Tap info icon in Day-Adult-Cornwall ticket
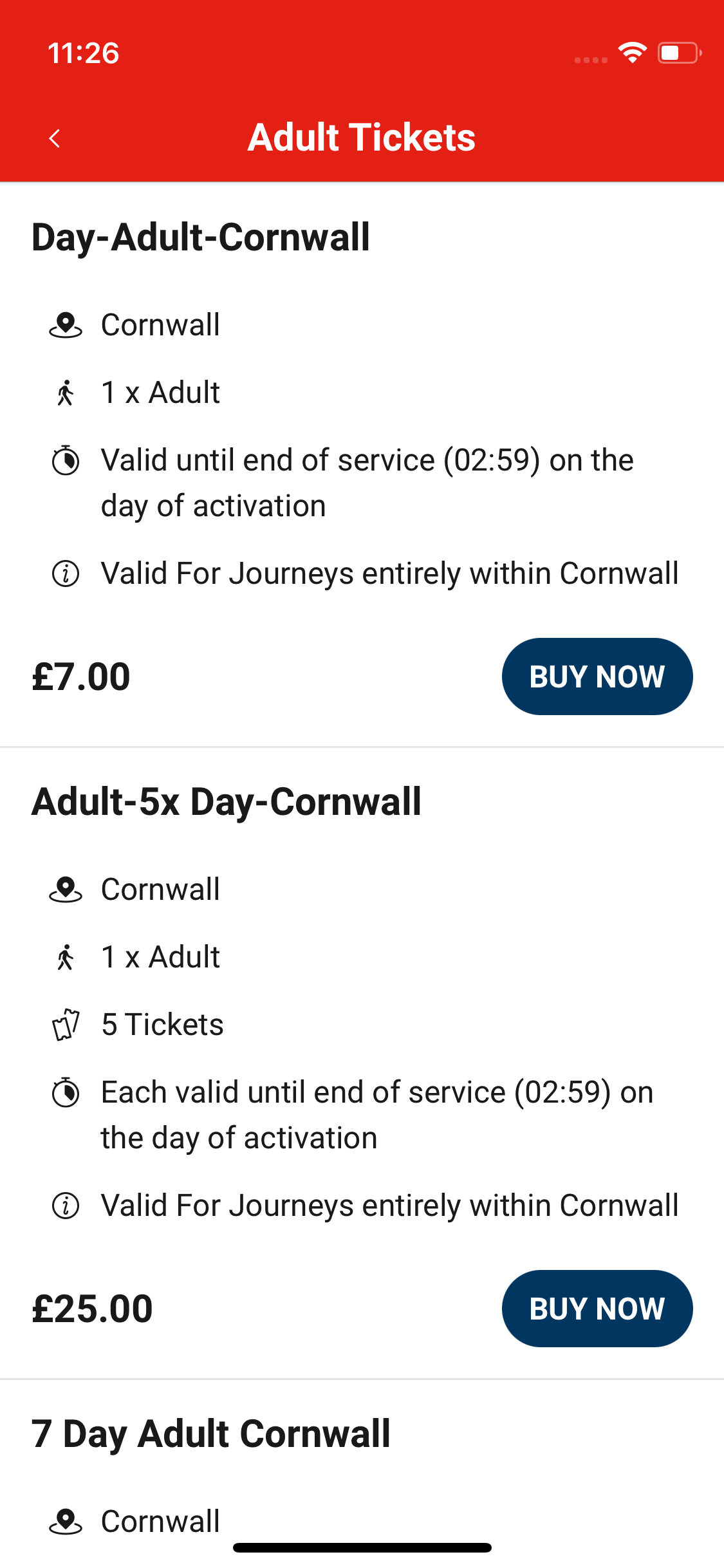 pyautogui.click(x=66, y=574)
